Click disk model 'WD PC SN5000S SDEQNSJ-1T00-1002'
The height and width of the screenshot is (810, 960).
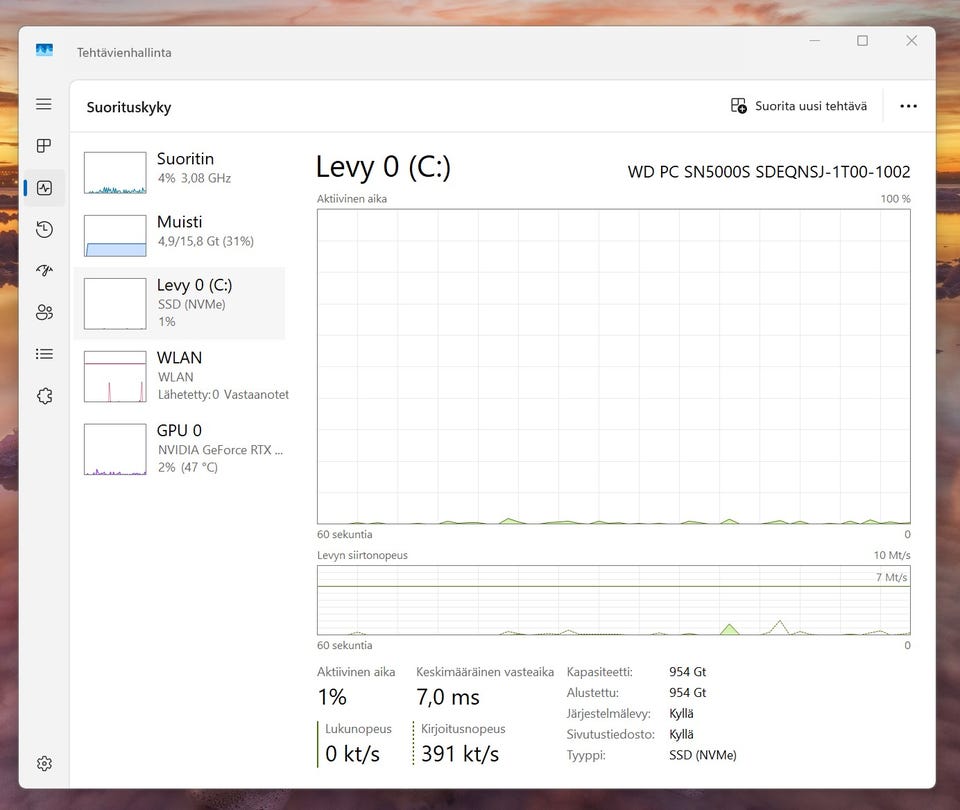(x=769, y=172)
